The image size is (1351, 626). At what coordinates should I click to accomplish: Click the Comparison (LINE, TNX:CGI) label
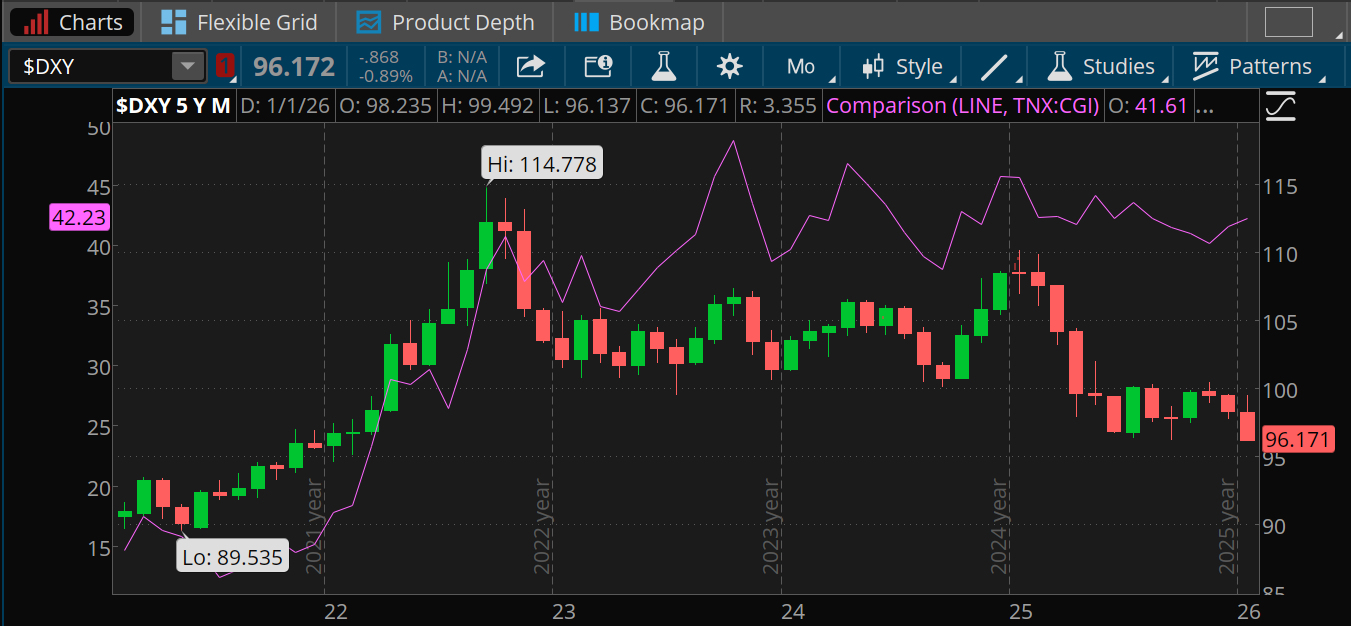pos(962,105)
